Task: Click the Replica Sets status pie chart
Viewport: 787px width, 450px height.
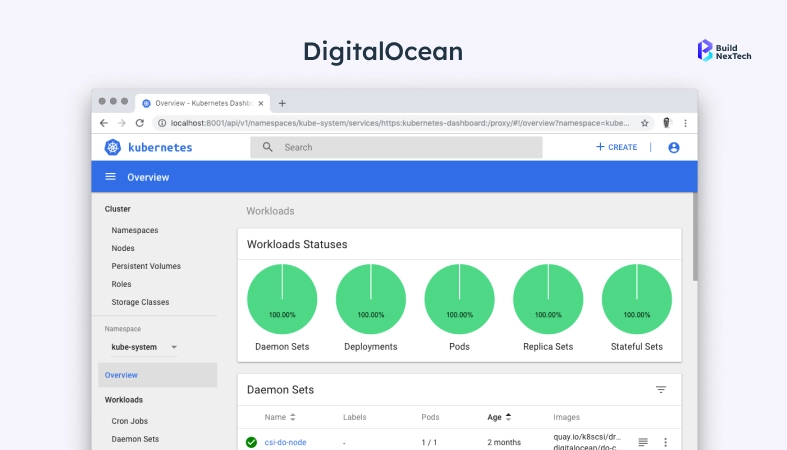Action: pyautogui.click(x=548, y=299)
